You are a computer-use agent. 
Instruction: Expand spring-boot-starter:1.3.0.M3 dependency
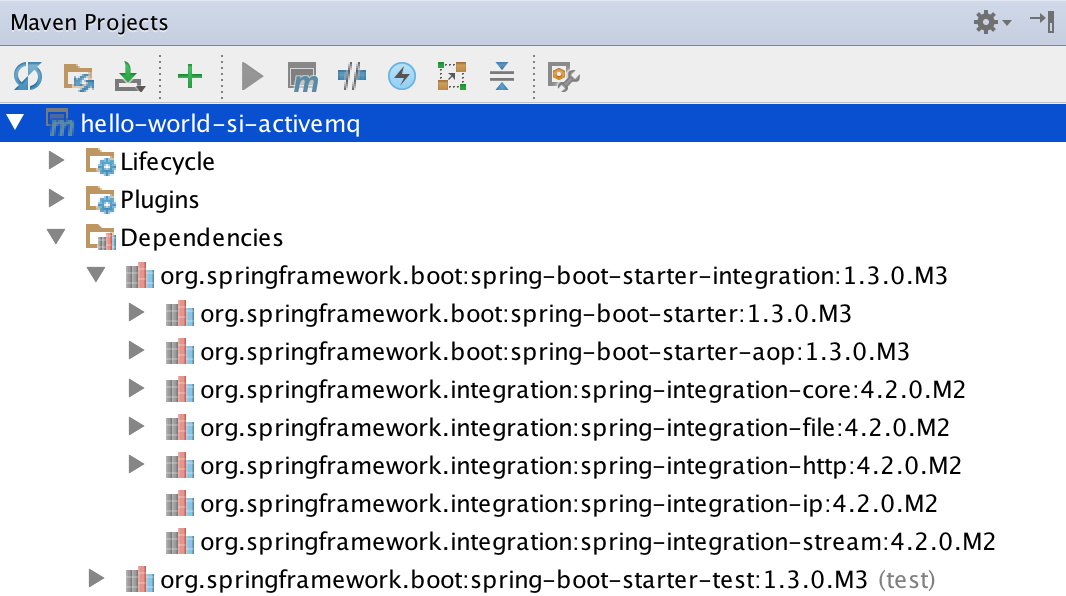[x=137, y=313]
